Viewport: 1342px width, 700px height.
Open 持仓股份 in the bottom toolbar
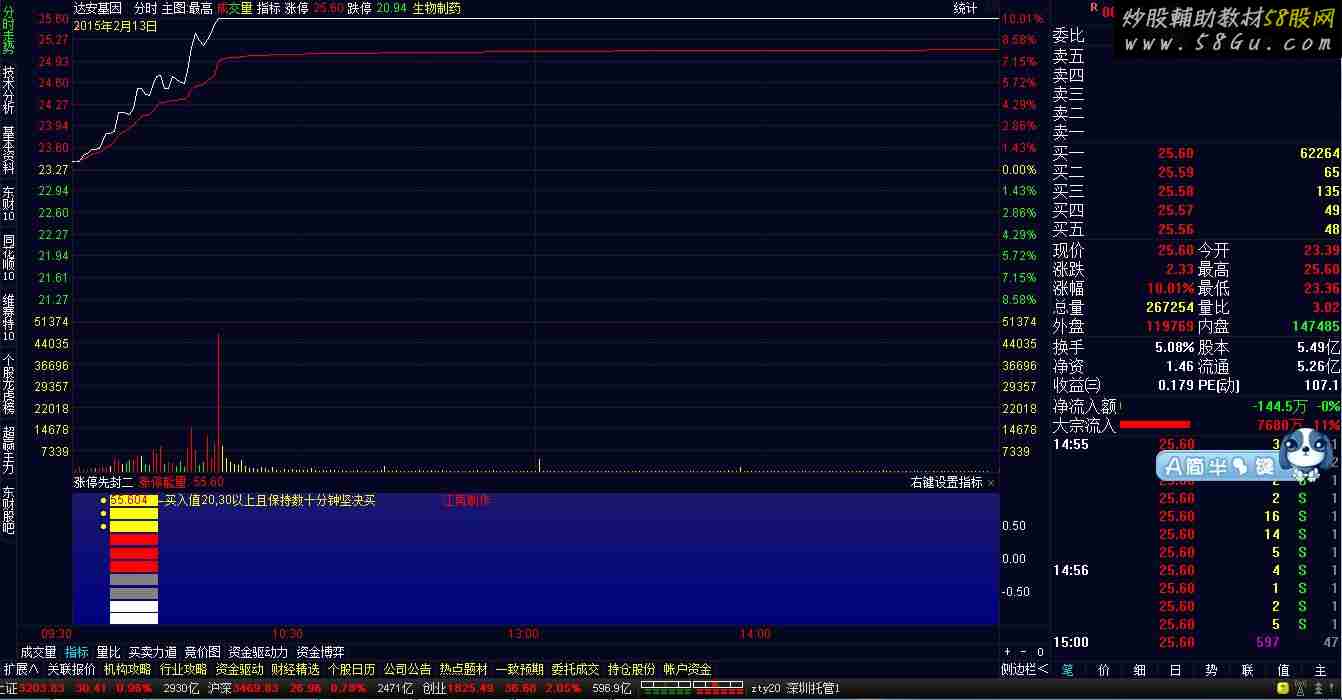pyautogui.click(x=632, y=669)
